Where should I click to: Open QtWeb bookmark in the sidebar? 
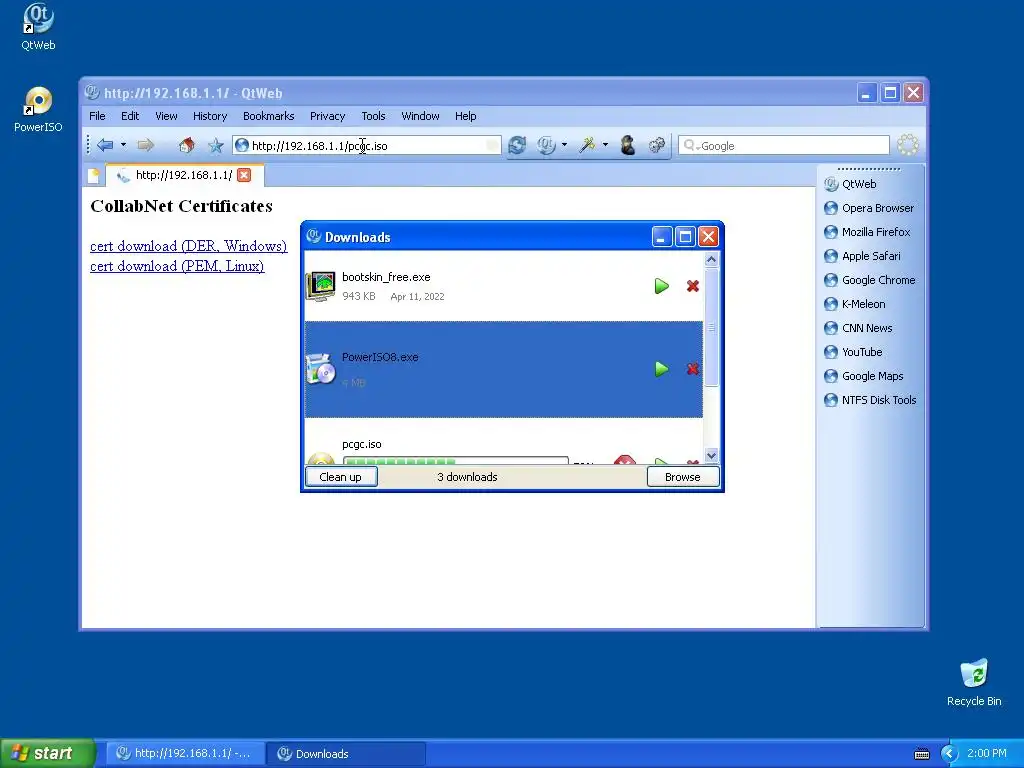coord(850,184)
